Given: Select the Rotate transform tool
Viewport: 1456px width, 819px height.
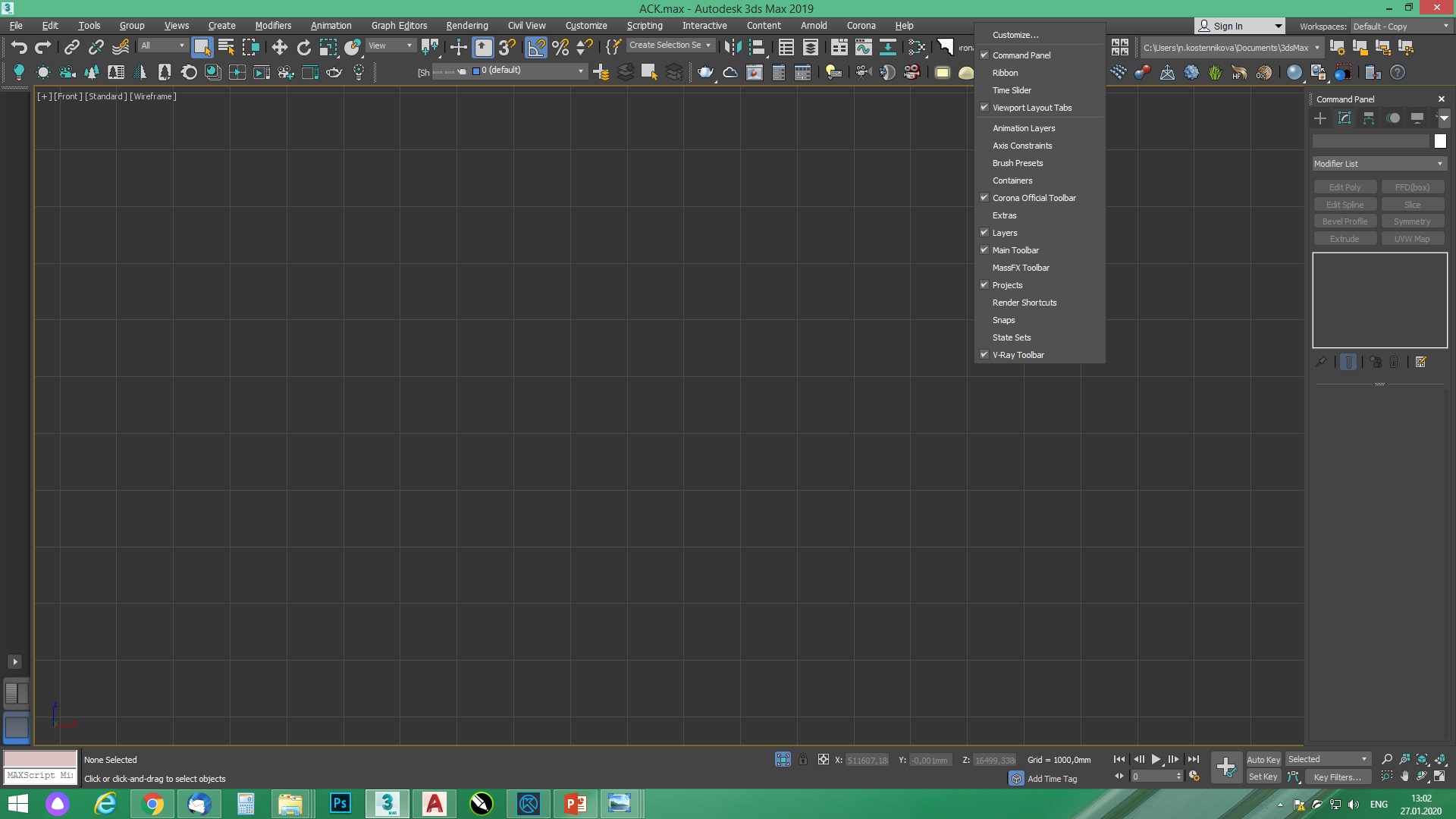Looking at the screenshot, I should 304,48.
